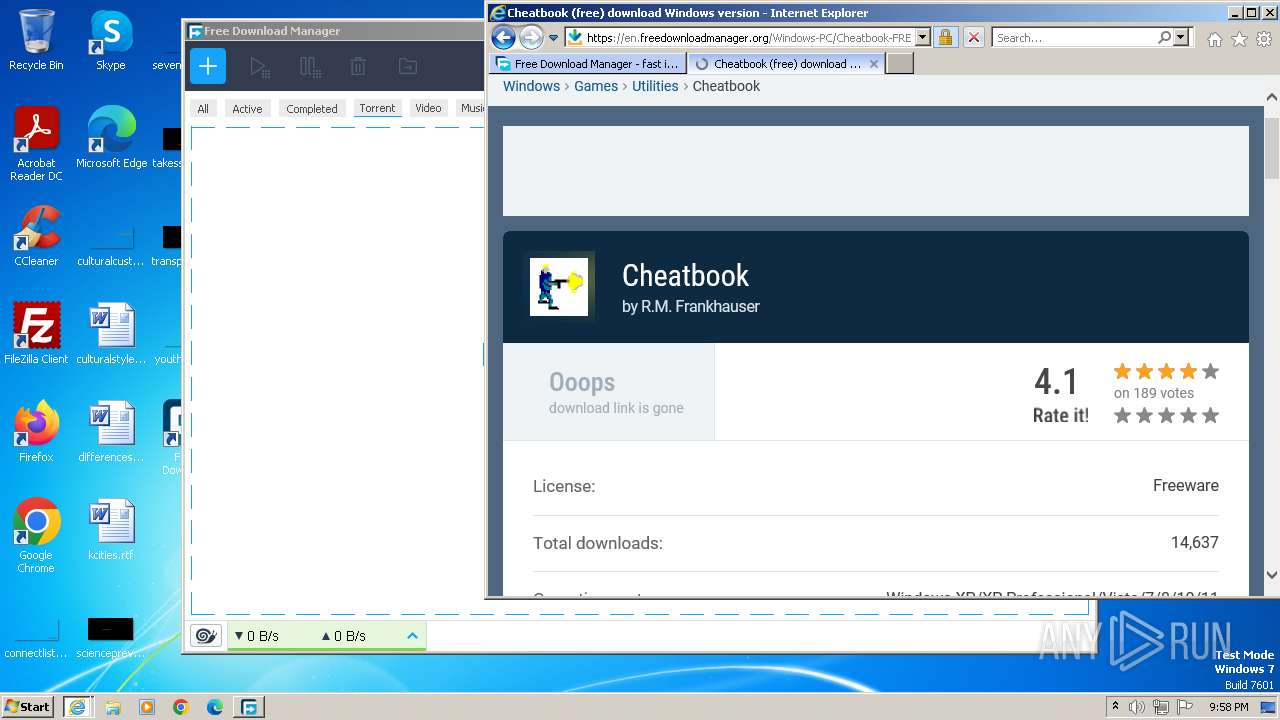Go forward in Internet Explorer
Image resolution: width=1280 pixels, height=720 pixels.
[x=531, y=38]
